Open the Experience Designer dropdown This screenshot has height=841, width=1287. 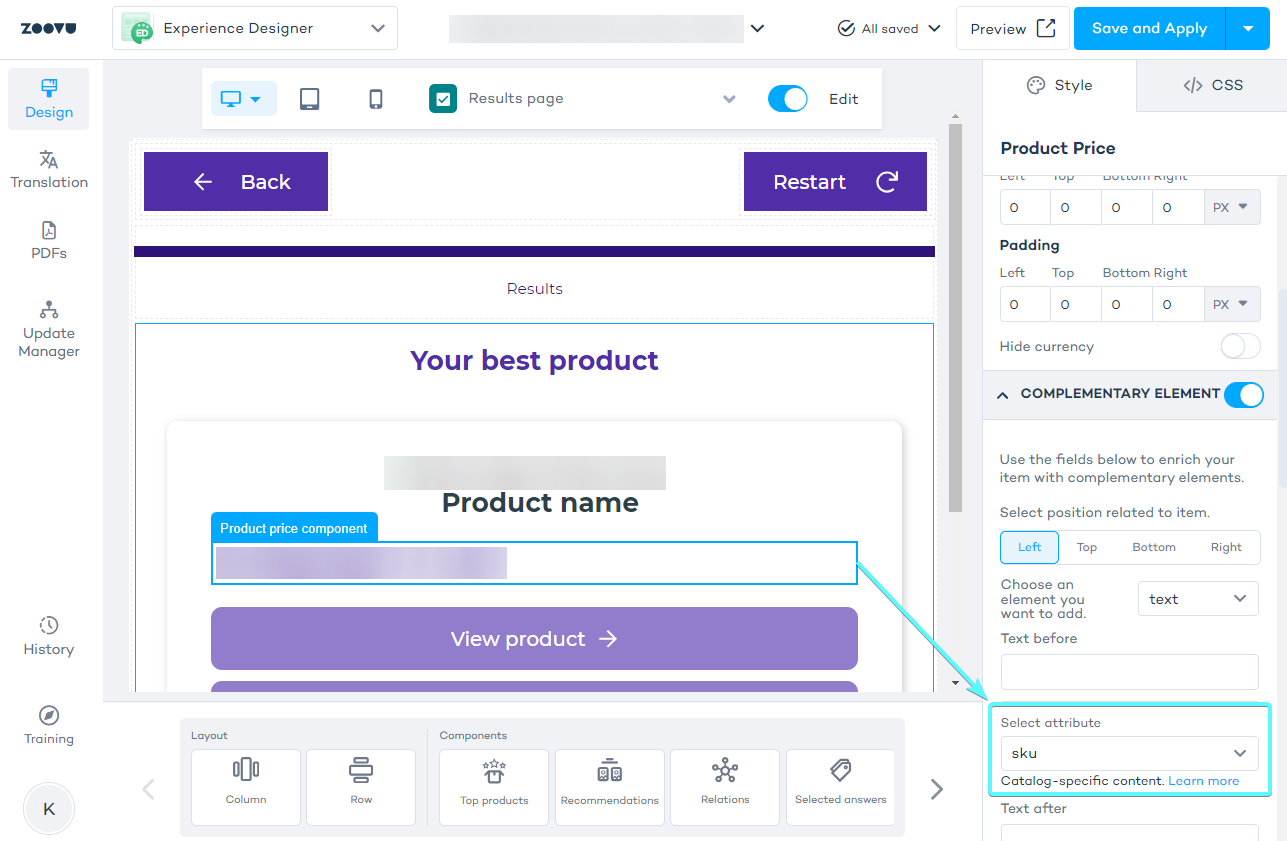[255, 28]
